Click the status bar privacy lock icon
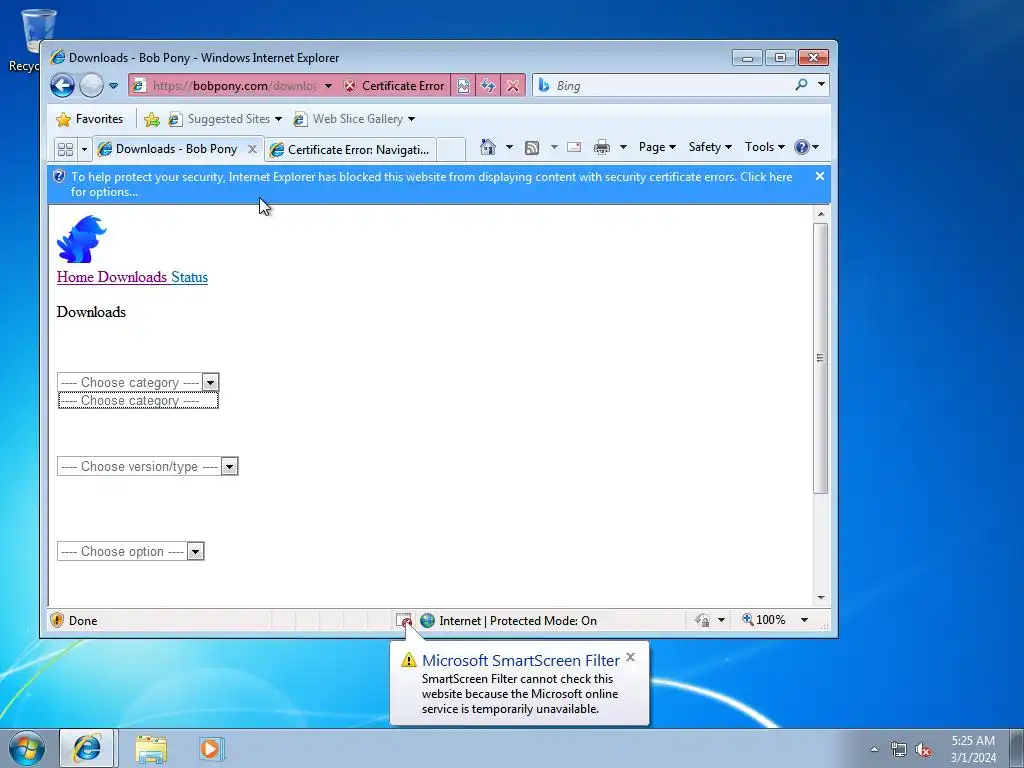Viewport: 1024px width, 768px height. tap(702, 620)
